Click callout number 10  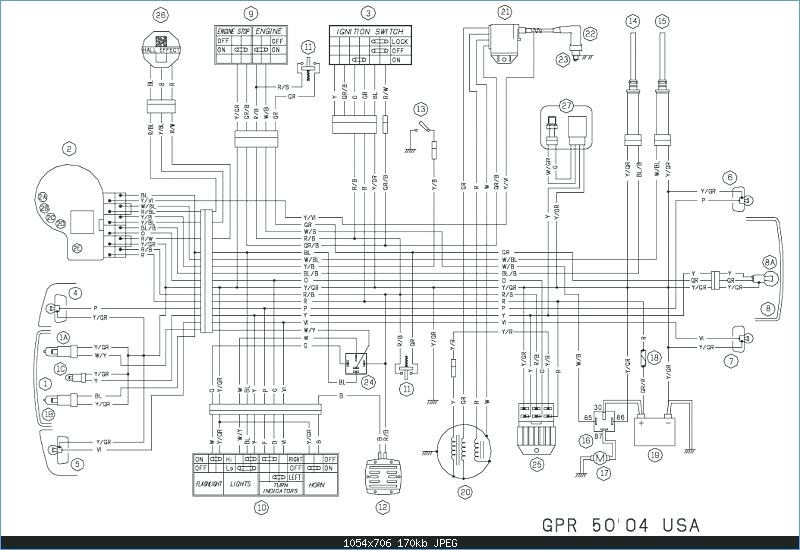pyautogui.click(x=261, y=507)
